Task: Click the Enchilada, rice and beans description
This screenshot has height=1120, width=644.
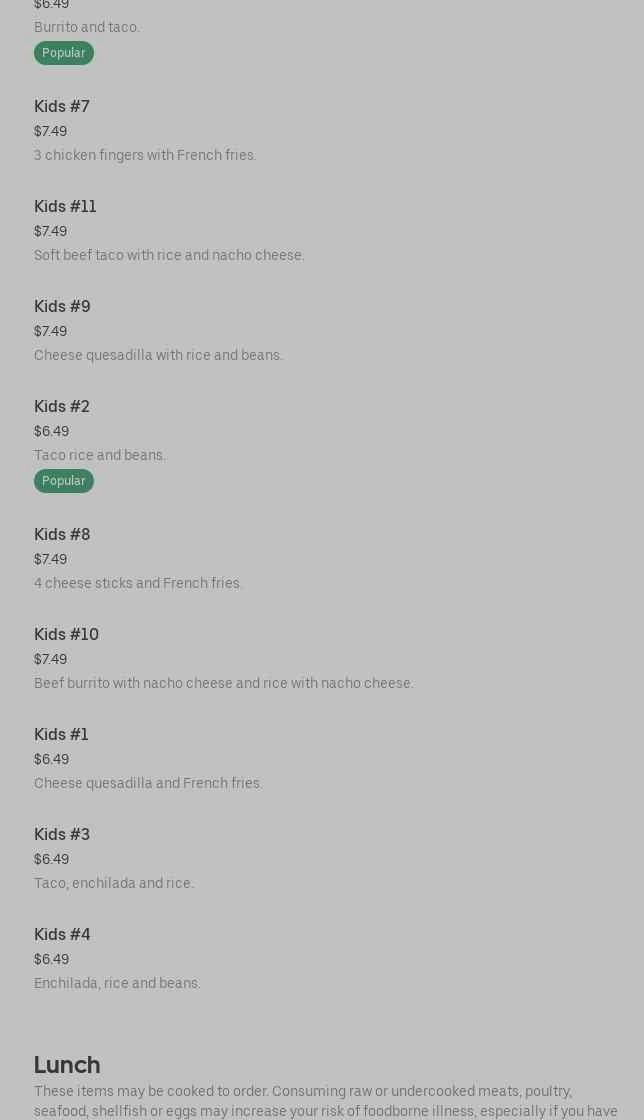Action: [117, 983]
